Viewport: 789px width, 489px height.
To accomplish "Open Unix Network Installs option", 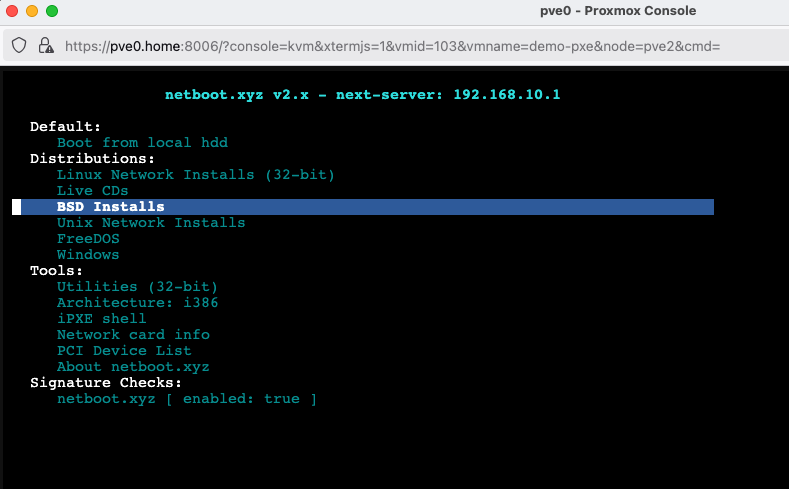I will (150, 223).
